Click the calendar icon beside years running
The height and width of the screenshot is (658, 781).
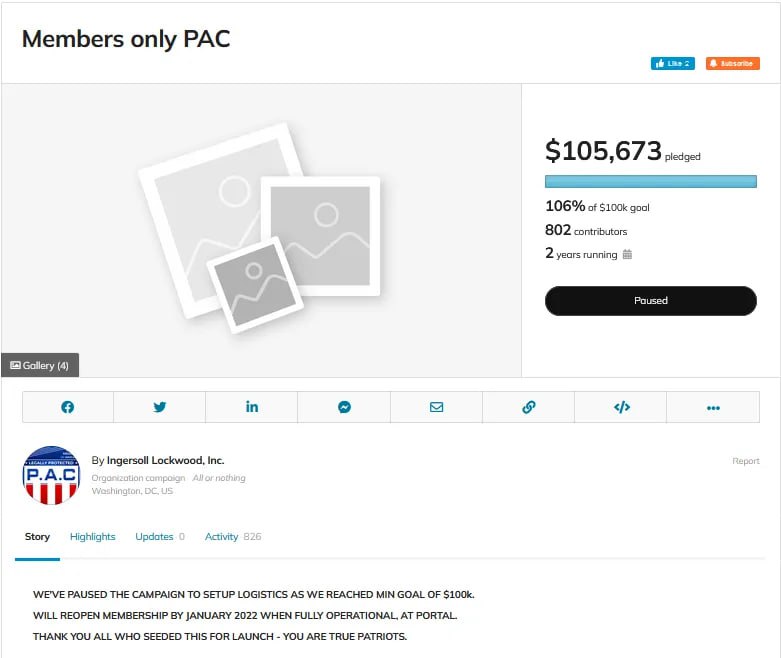(628, 255)
